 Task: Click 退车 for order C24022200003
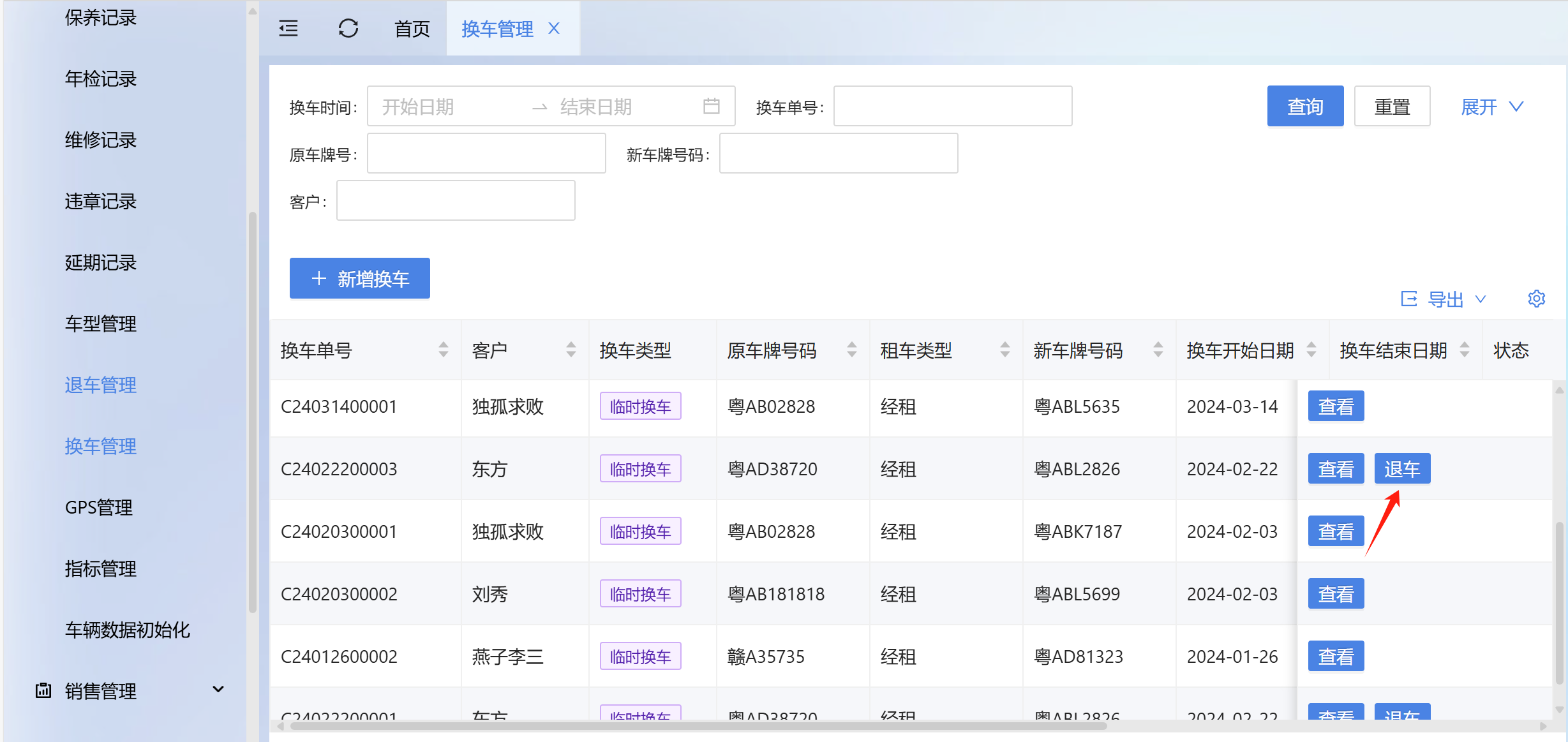1401,469
